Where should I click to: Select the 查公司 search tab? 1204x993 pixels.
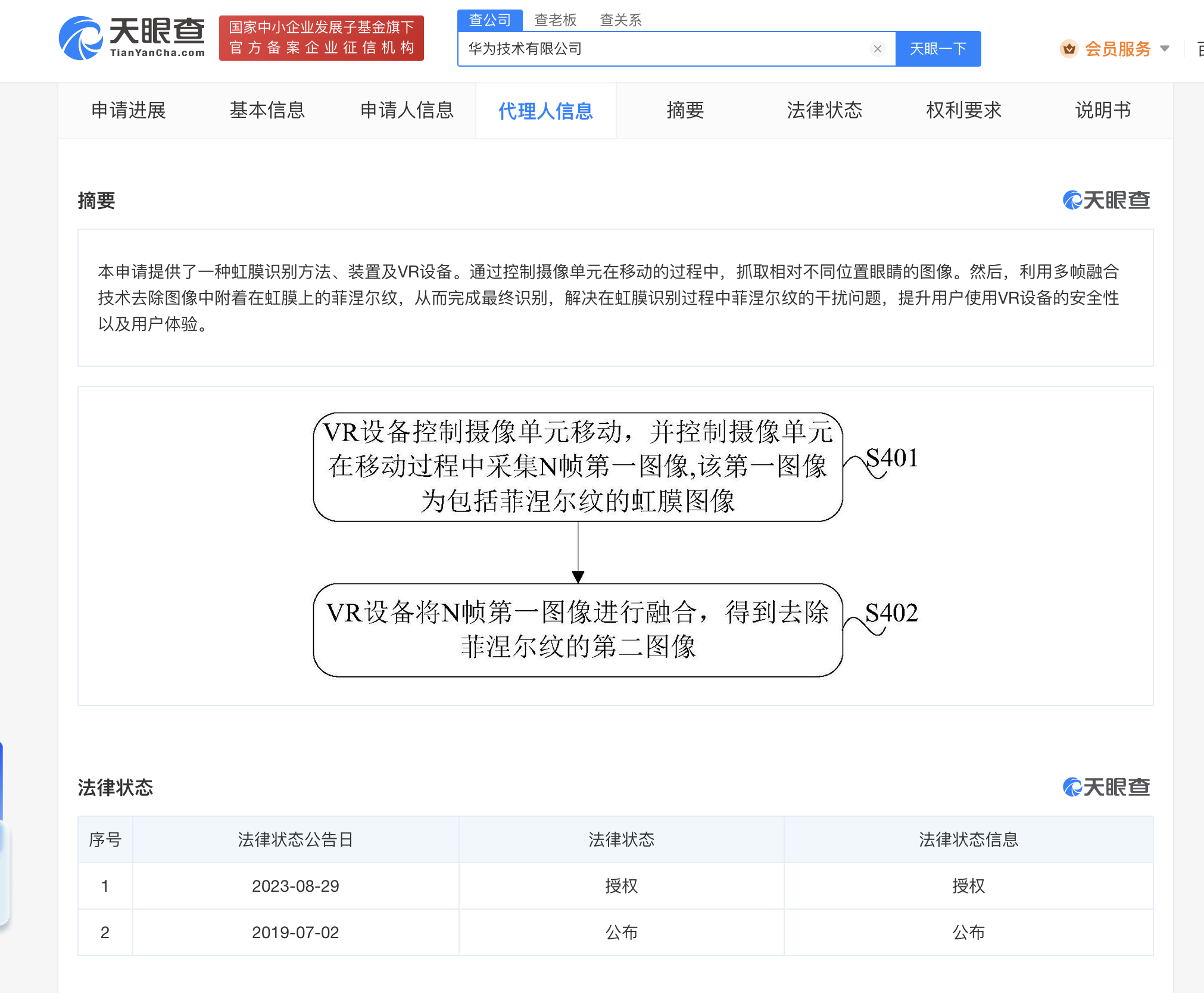(489, 20)
